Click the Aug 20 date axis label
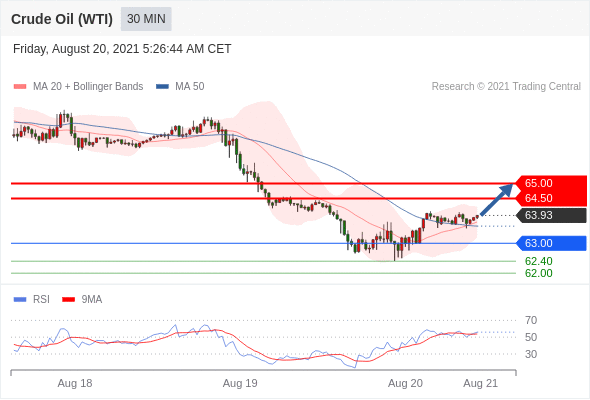This screenshot has width=590, height=400. (405, 383)
